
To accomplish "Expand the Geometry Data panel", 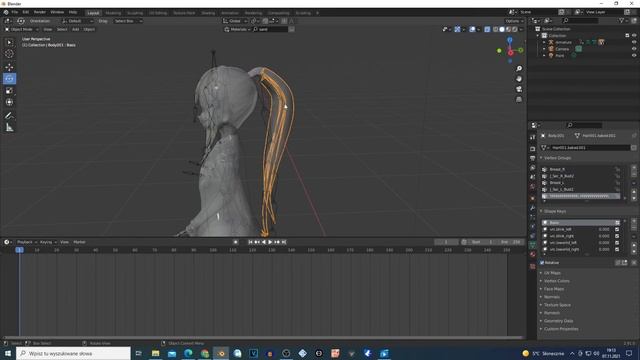I will pyautogui.click(x=558, y=321).
